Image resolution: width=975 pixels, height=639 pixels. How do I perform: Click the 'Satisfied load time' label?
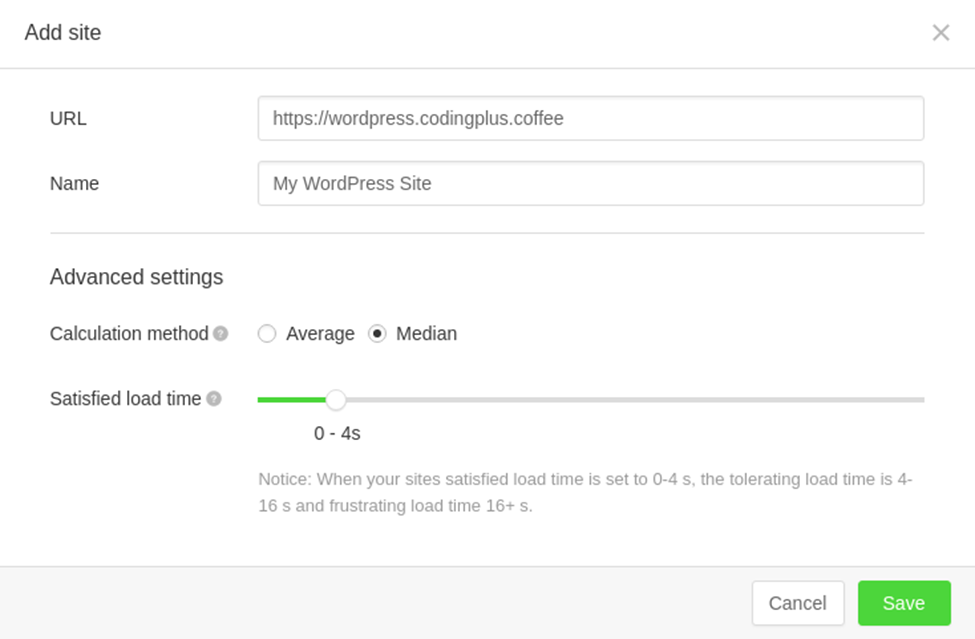tap(125, 398)
